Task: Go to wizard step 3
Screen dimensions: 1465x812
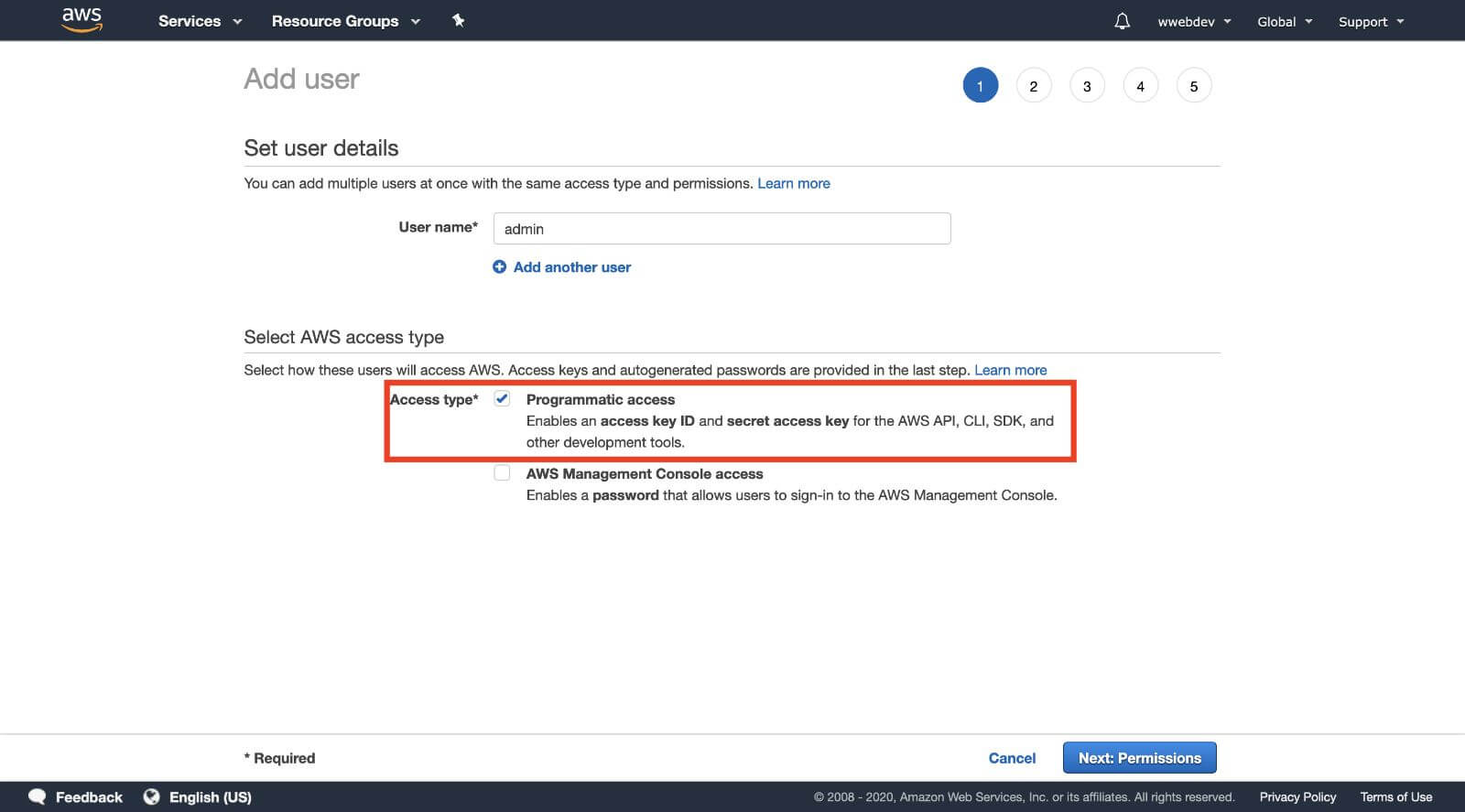Action: coord(1087,85)
